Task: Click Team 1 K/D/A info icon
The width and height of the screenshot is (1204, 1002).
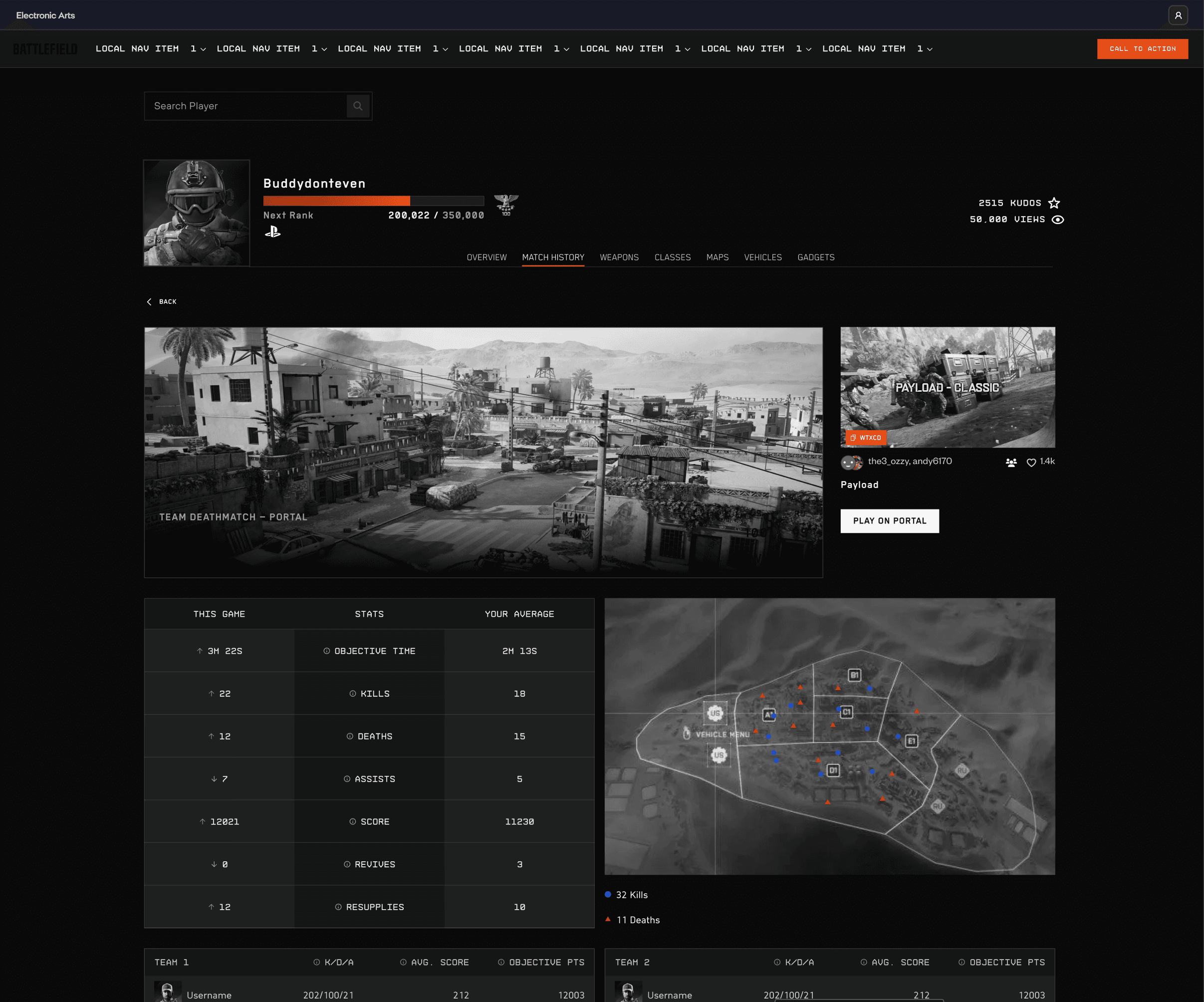Action: 316,962
